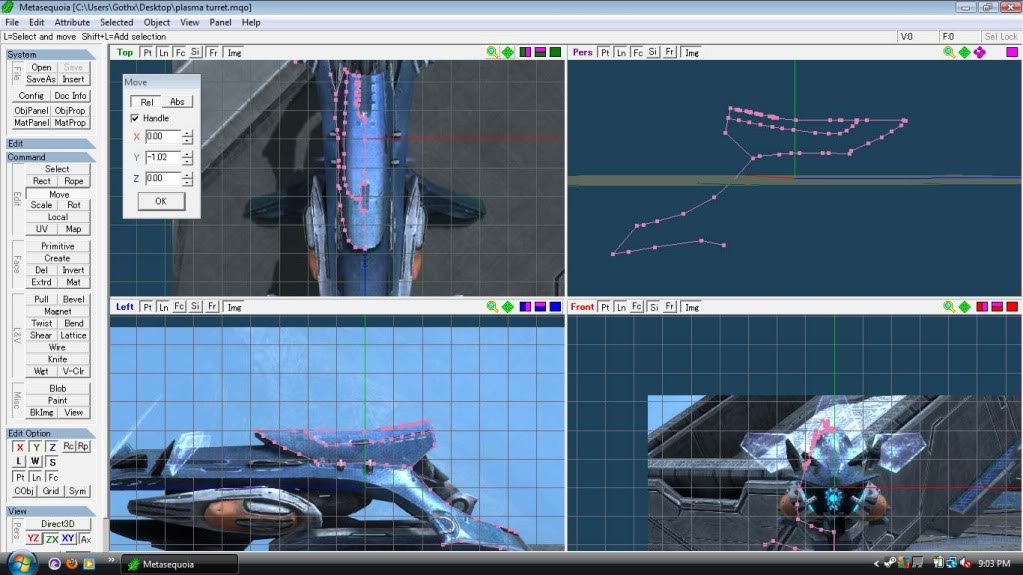Click the green pan icon in Front view

(x=964, y=307)
